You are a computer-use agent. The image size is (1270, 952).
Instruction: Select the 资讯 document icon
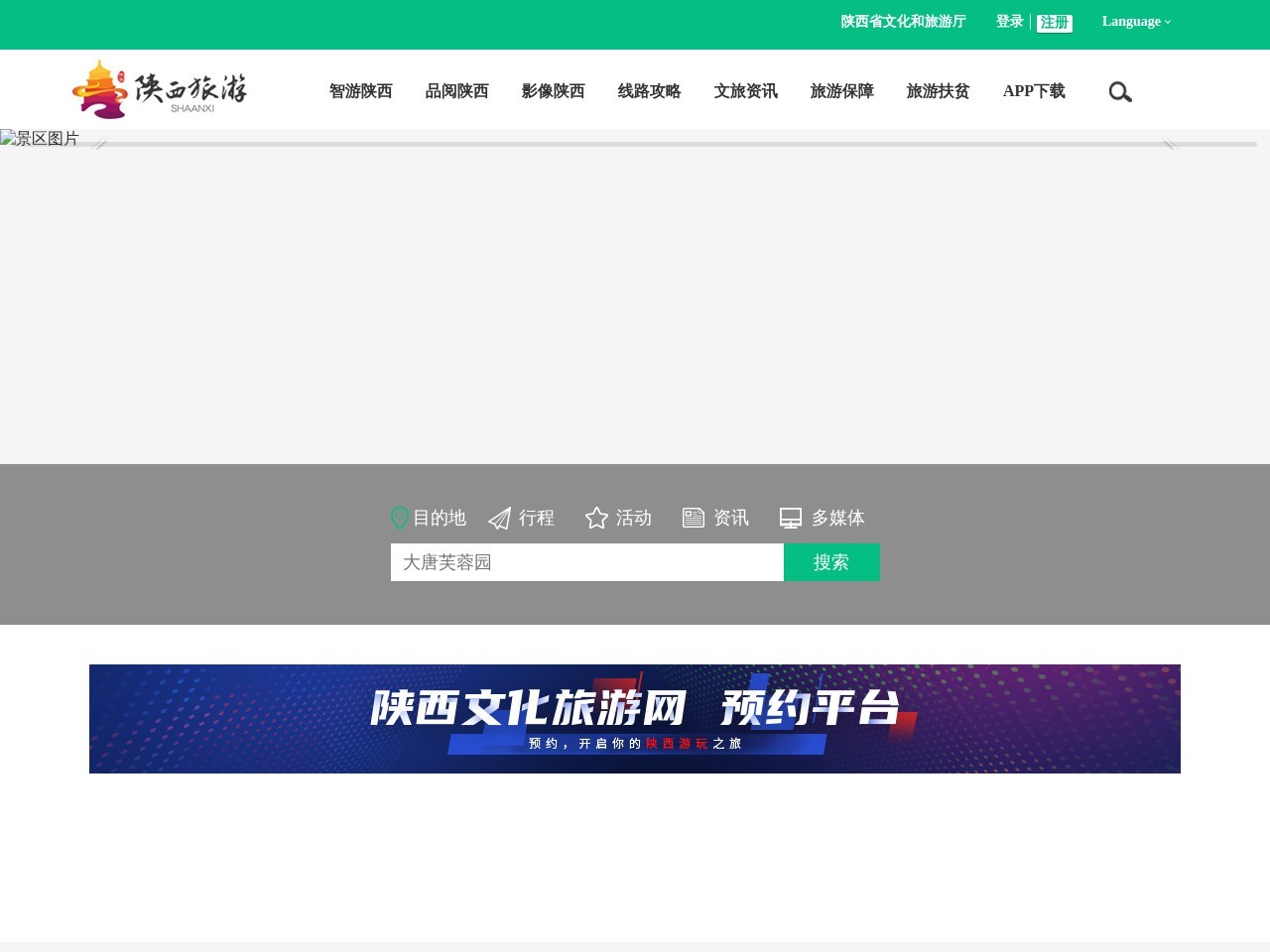[694, 517]
